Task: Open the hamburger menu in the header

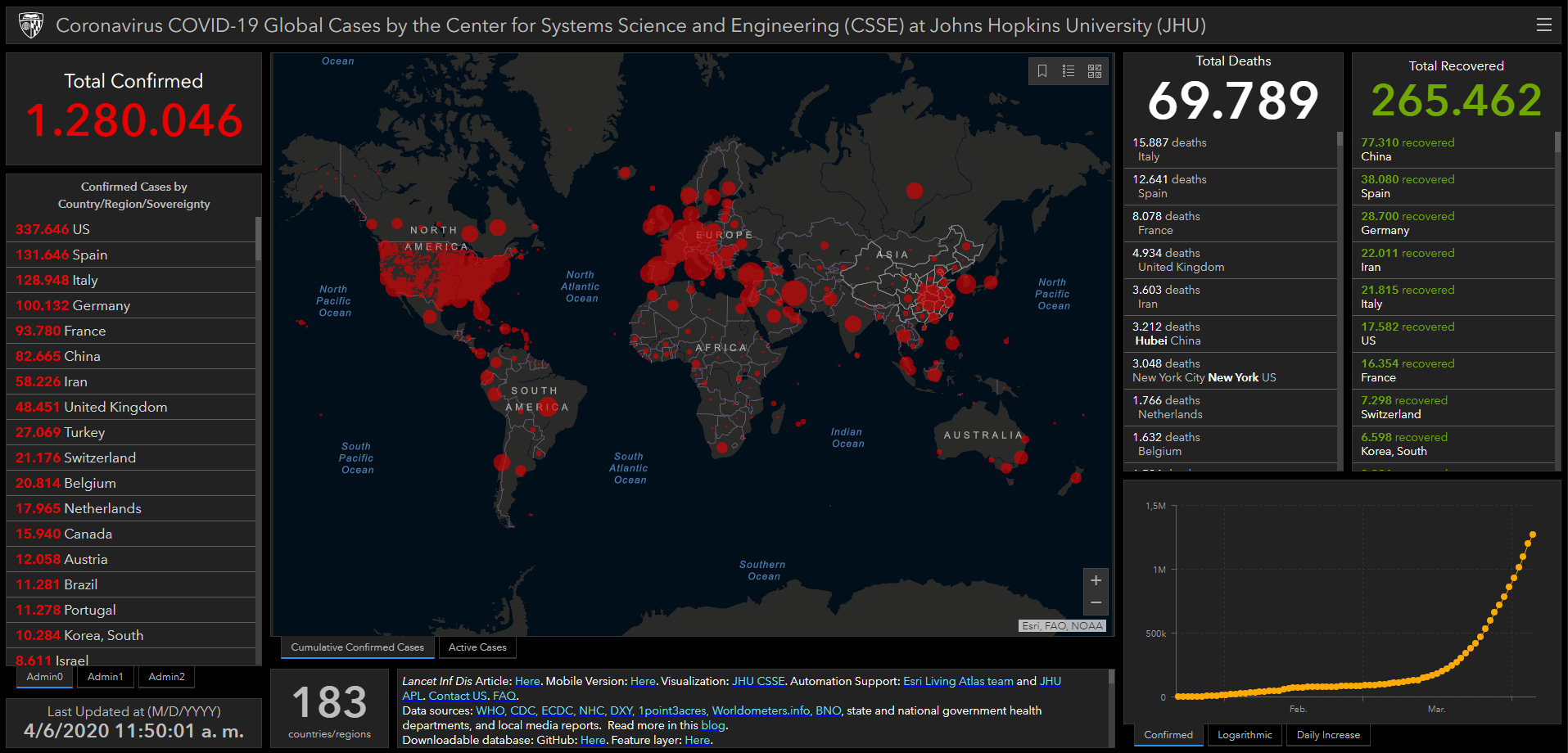Action: (x=1543, y=25)
